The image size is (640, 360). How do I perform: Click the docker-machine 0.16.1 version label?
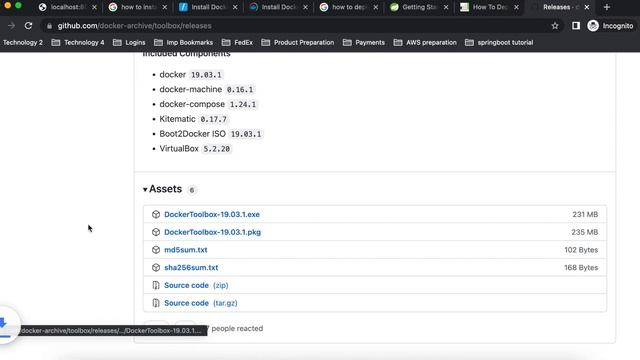[240, 89]
